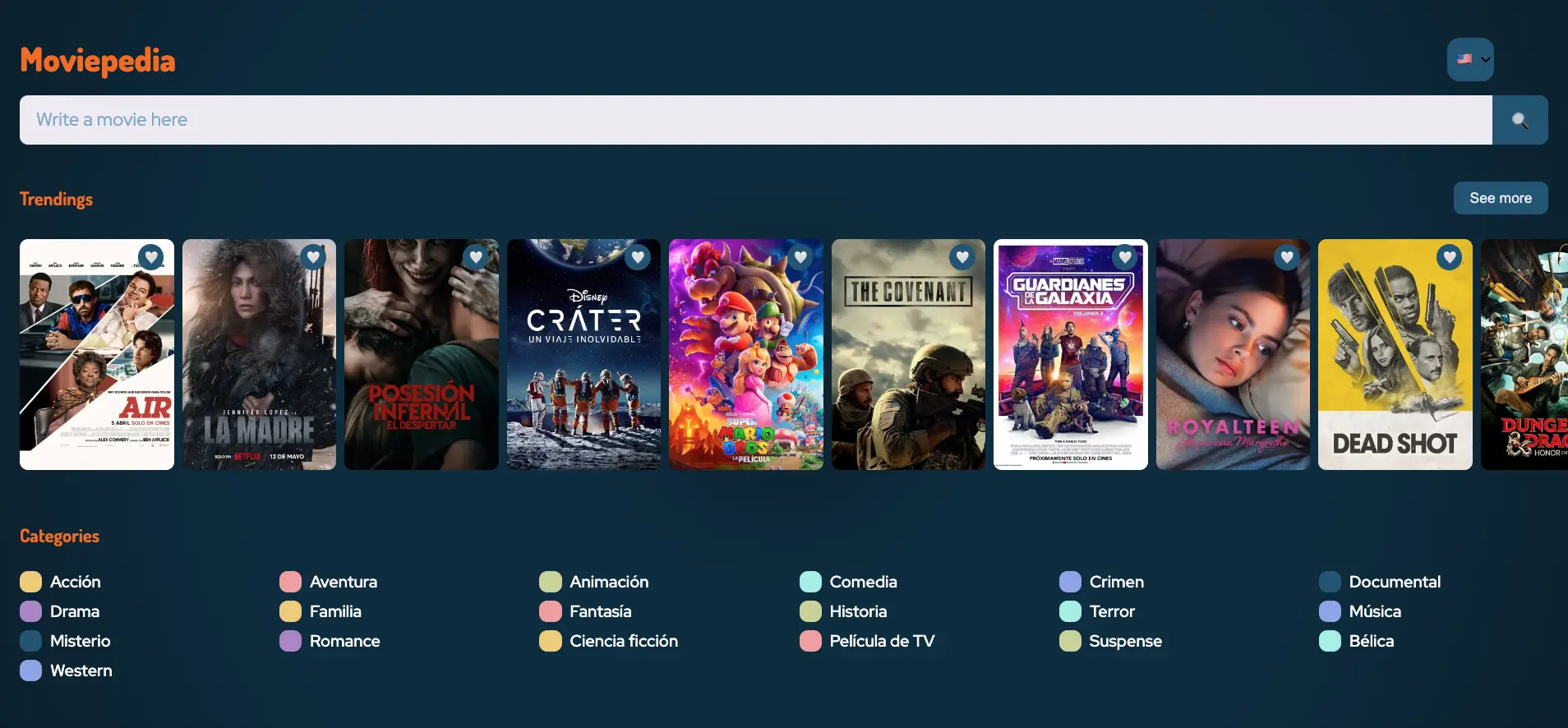Open the Disney Cráter movie poster
Image resolution: width=1568 pixels, height=728 pixels.
[583, 354]
